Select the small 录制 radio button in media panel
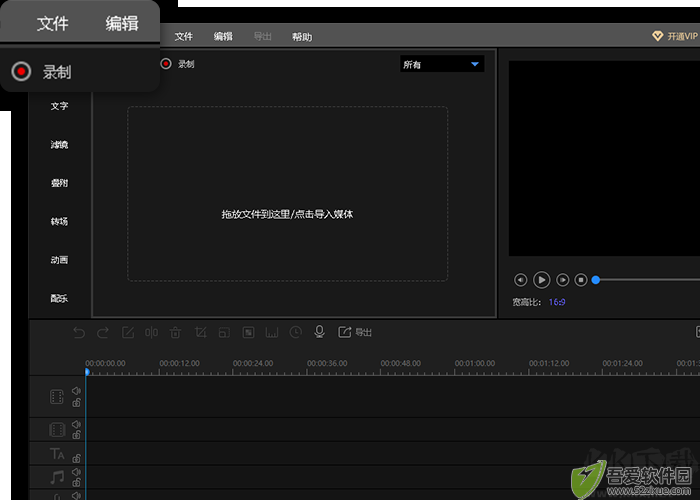The image size is (700, 500). pyautogui.click(x=166, y=64)
